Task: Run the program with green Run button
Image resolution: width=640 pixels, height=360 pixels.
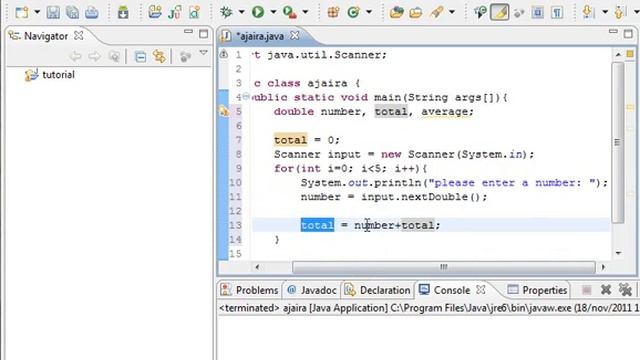Action: [x=258, y=12]
